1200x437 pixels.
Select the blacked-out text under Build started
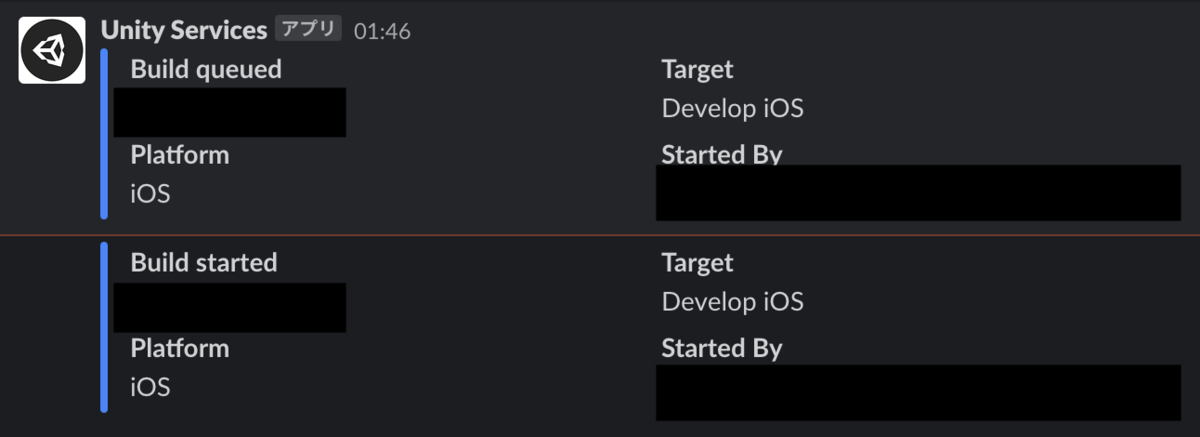[x=230, y=307]
